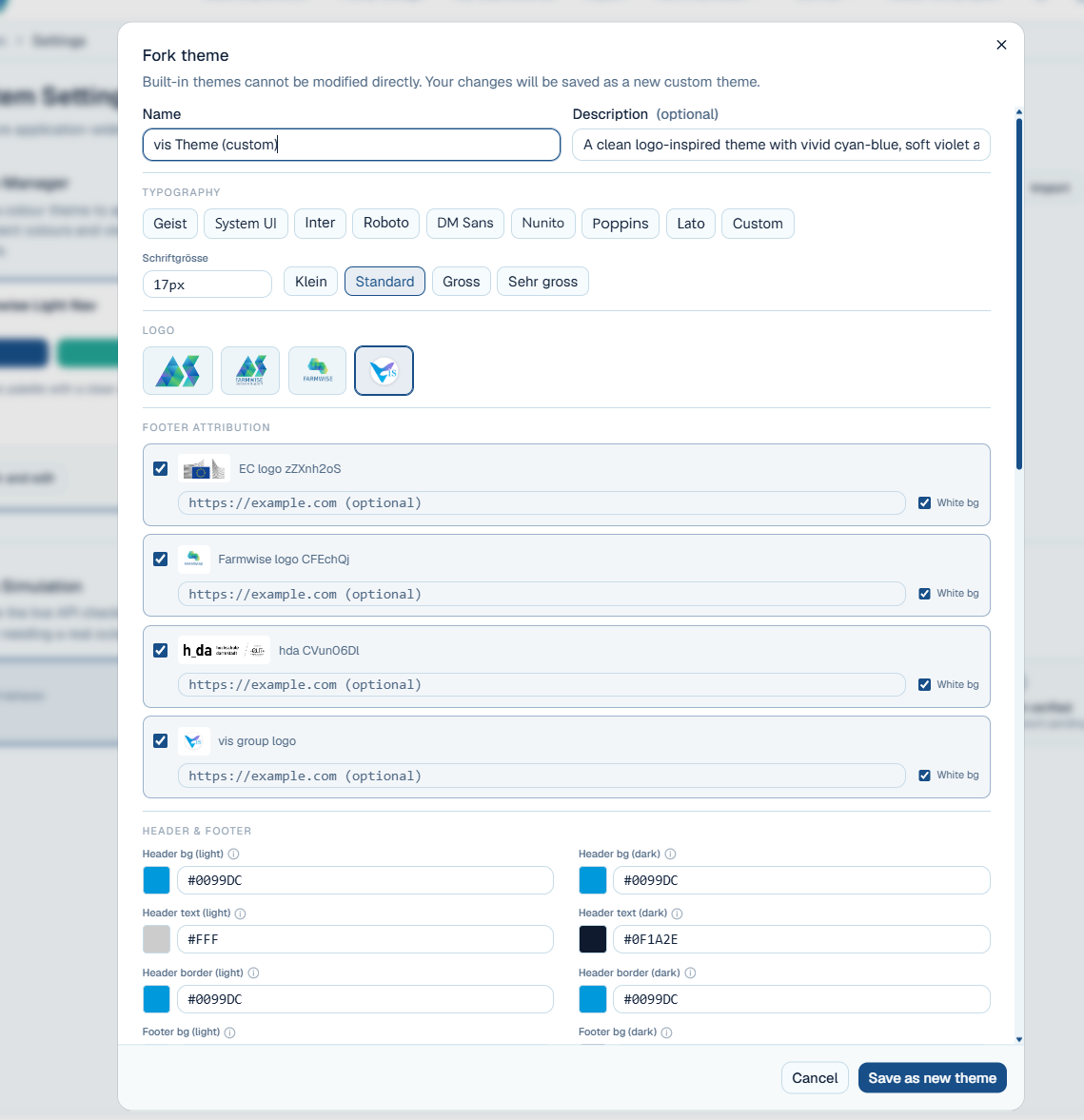1084x1120 pixels.
Task: Show info for Header bg (light)
Action: (x=234, y=854)
